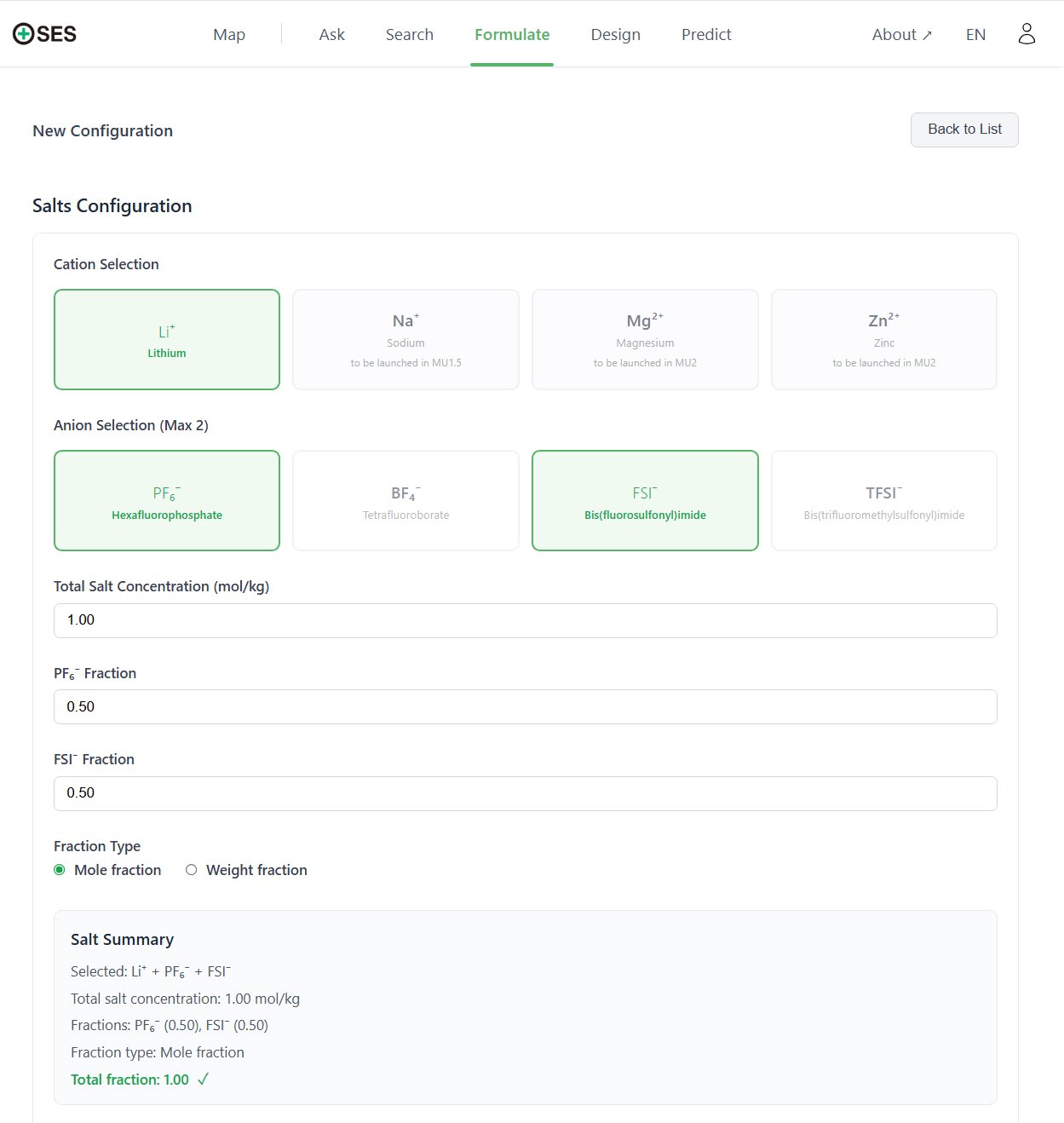This screenshot has width=1064, height=1123.
Task: Open the Search tab
Action: pos(409,35)
